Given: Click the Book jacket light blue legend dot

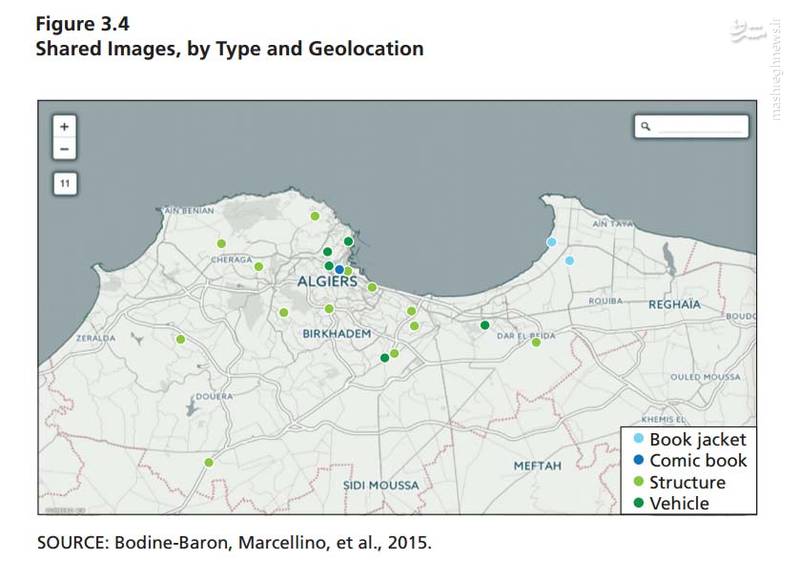Looking at the screenshot, I should pos(638,440).
